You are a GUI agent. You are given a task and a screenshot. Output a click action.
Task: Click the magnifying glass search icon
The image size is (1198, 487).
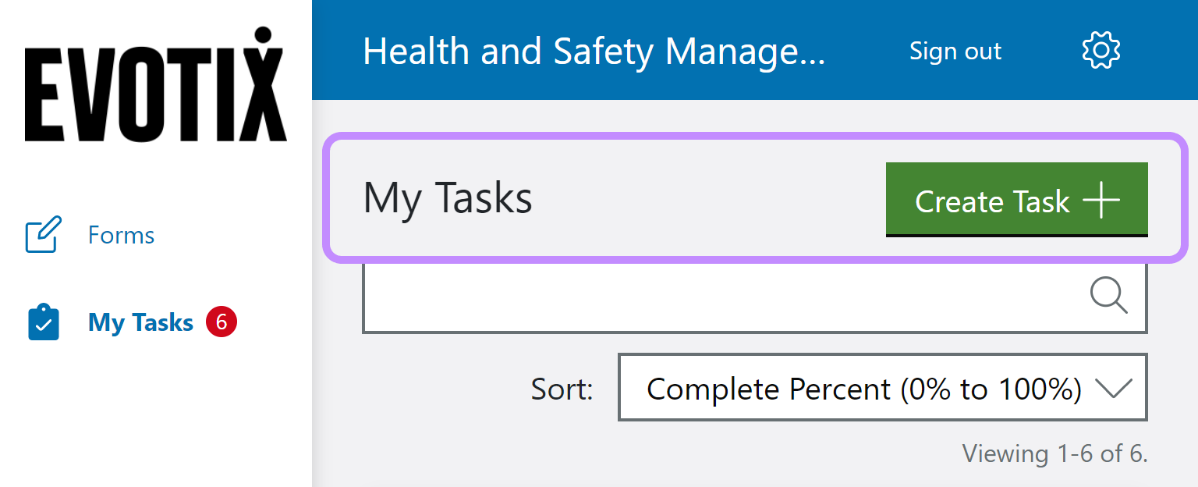(1108, 296)
